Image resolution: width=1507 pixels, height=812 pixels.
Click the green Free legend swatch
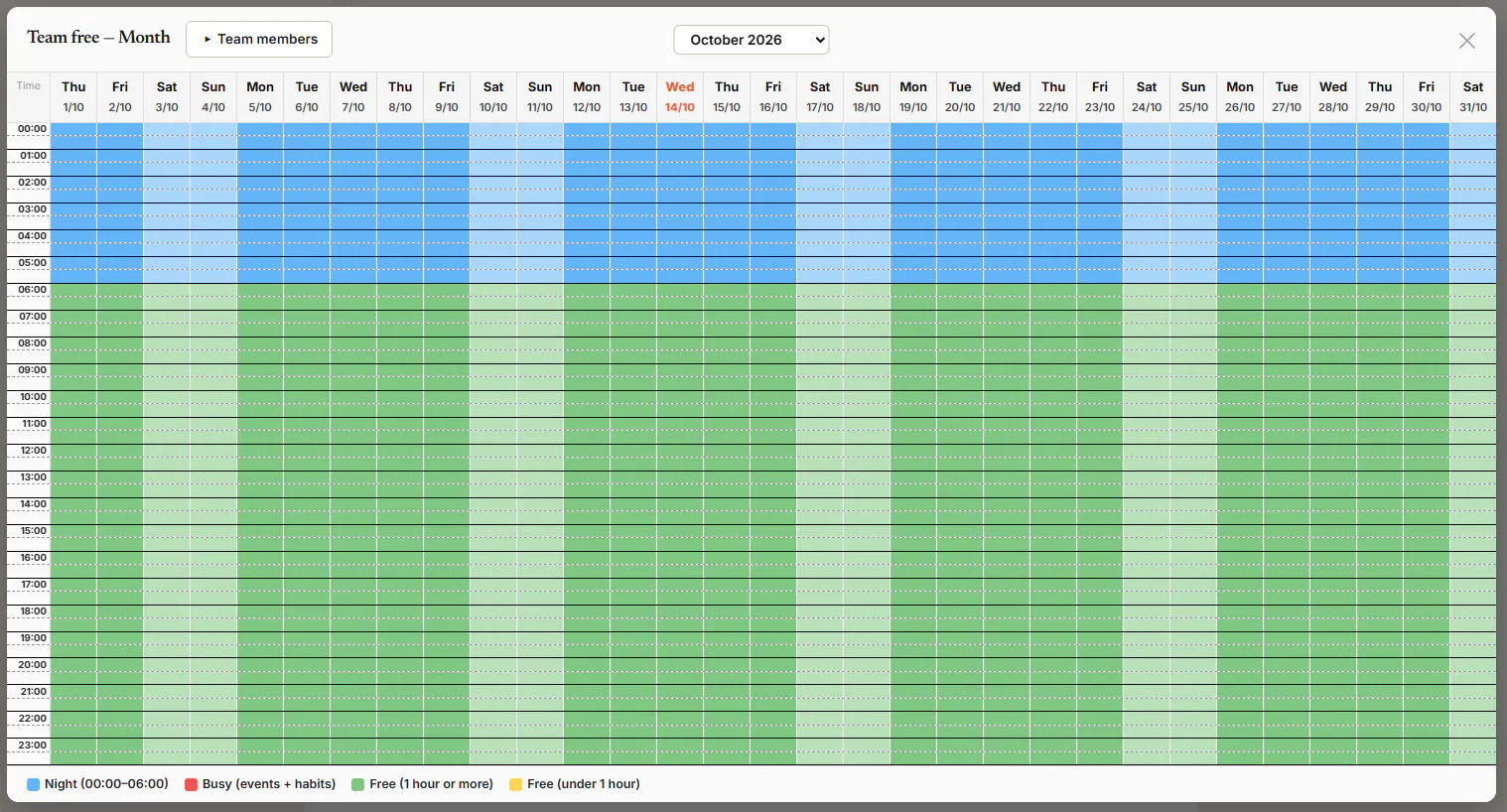click(358, 784)
